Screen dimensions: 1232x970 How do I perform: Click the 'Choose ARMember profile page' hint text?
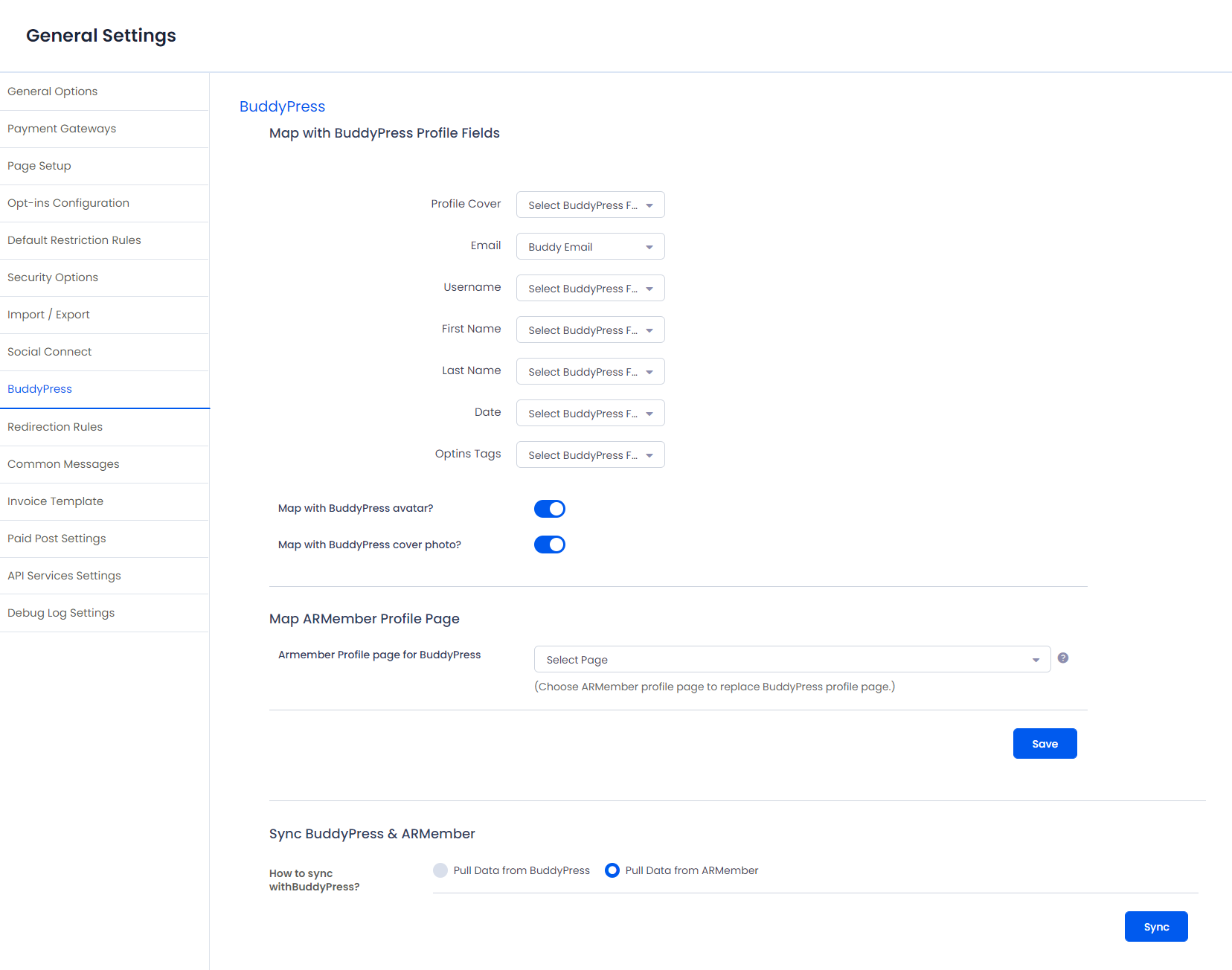pyautogui.click(x=714, y=687)
